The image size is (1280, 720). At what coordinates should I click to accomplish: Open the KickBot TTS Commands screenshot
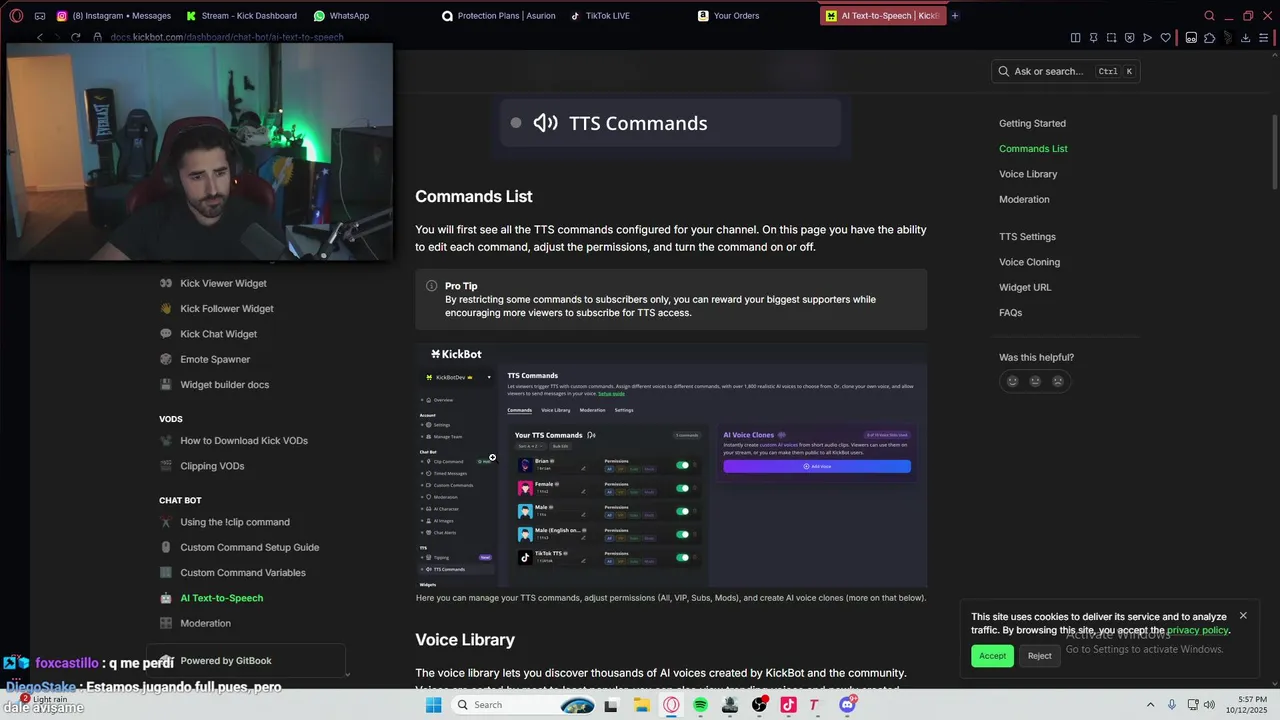pyautogui.click(x=671, y=465)
